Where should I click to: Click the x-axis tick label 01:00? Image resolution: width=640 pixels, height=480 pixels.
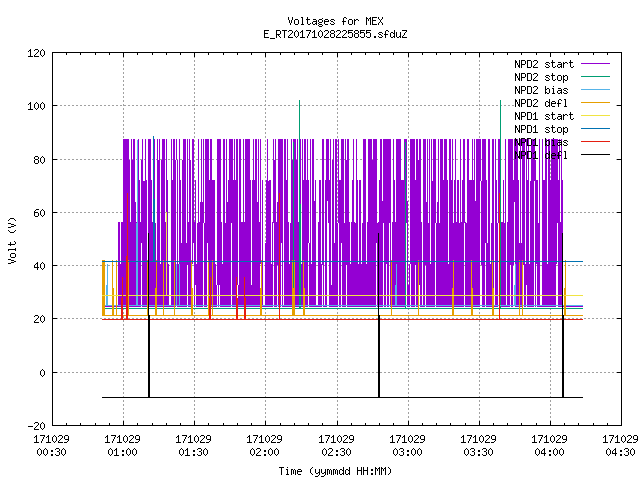(x=122, y=453)
